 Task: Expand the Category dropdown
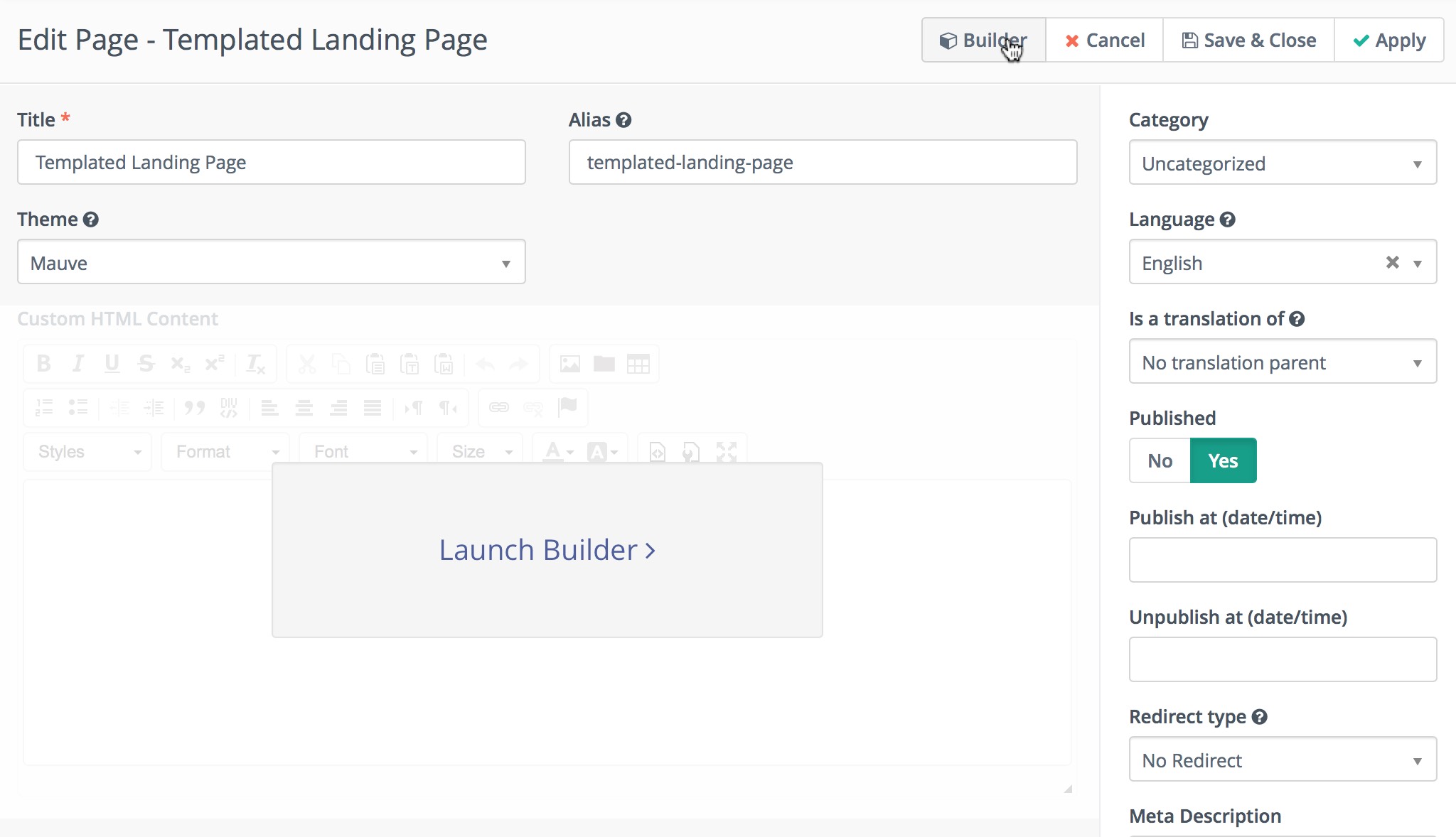1282,163
